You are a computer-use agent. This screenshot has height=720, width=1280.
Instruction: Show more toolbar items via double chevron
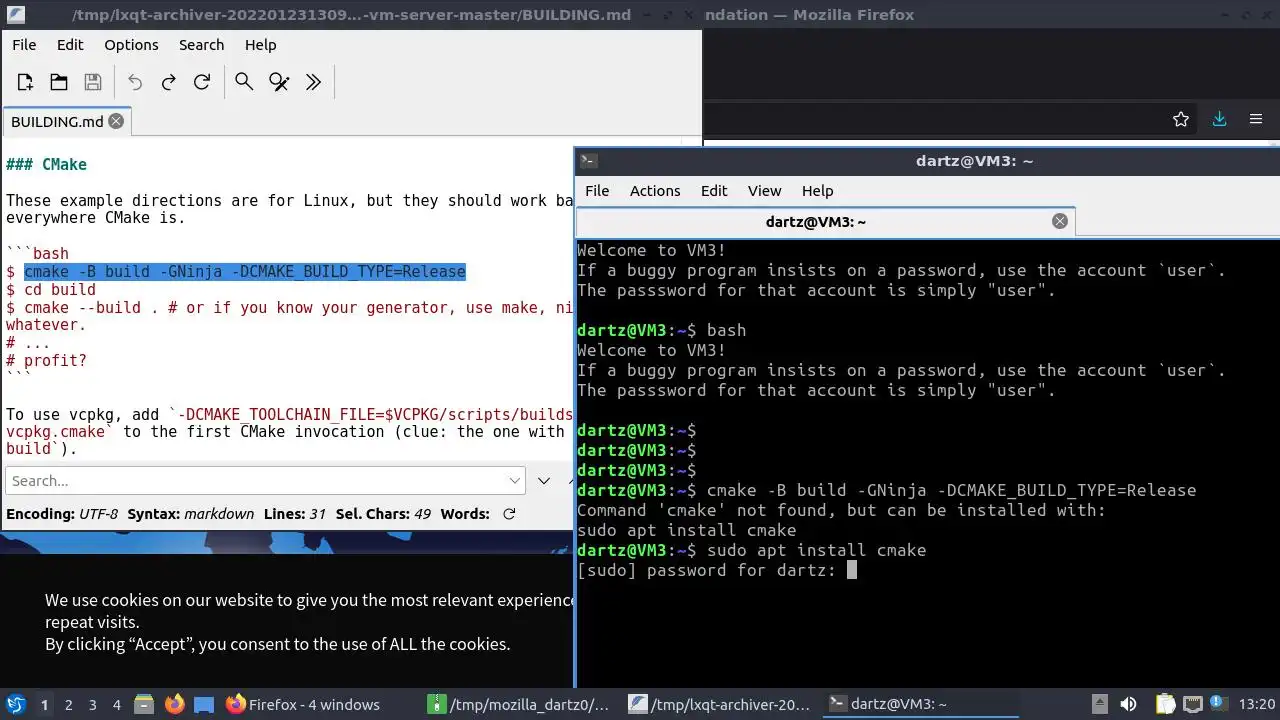(313, 82)
